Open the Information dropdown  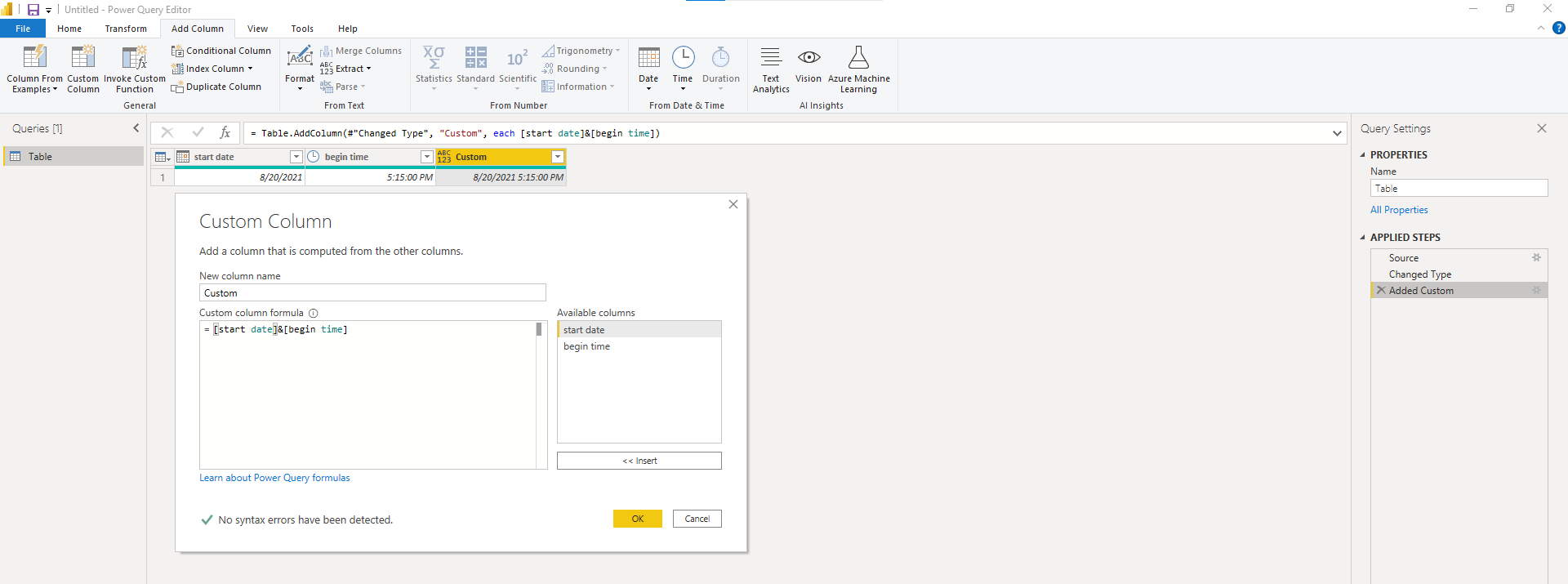click(578, 87)
